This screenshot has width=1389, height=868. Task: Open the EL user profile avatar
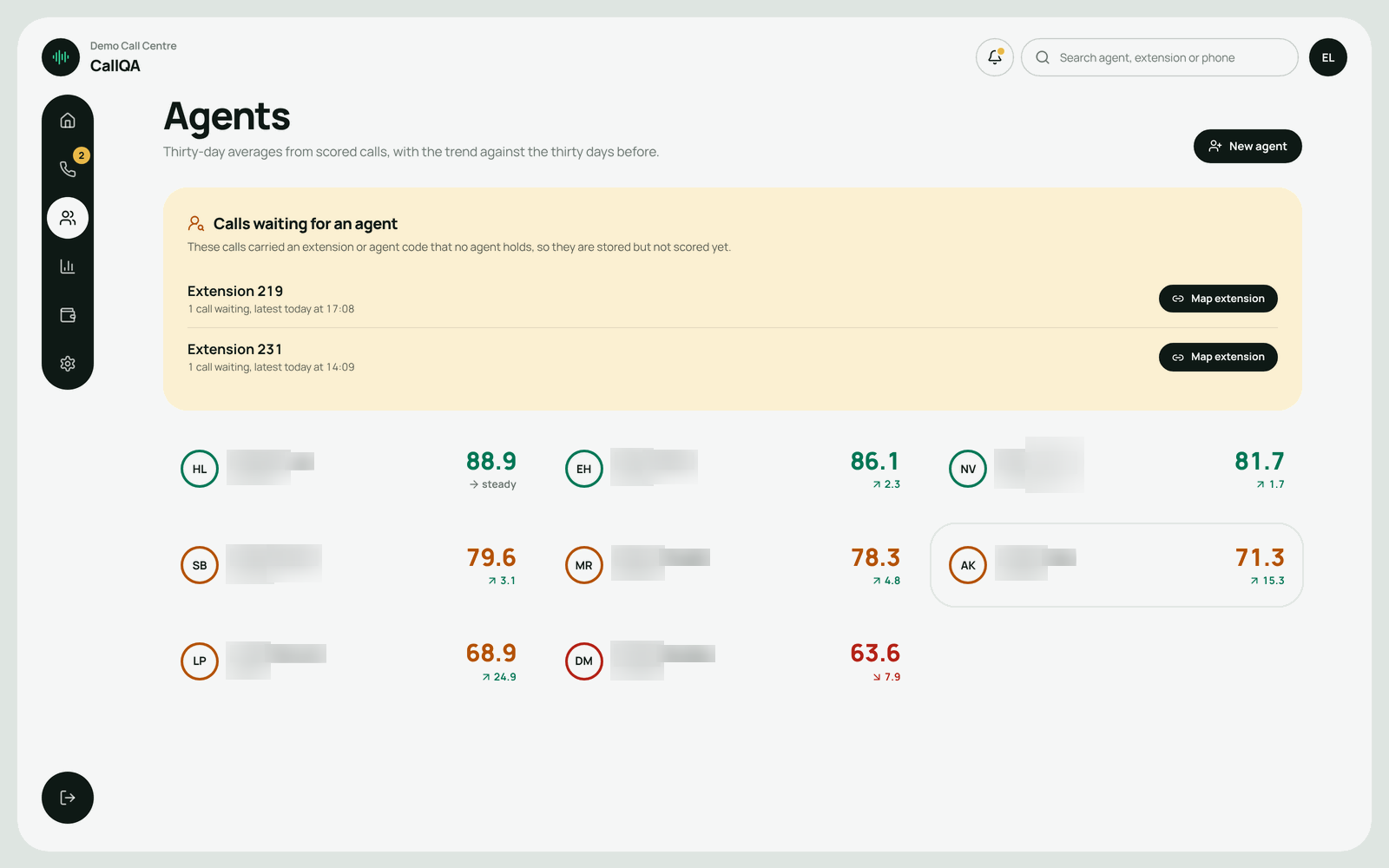(1328, 57)
